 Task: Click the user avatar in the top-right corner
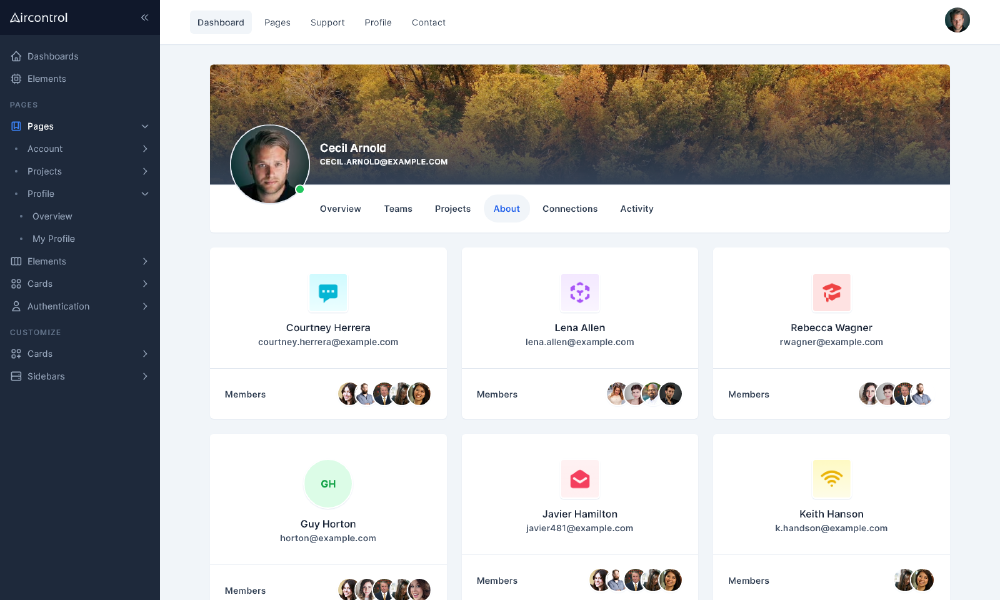pos(957,19)
